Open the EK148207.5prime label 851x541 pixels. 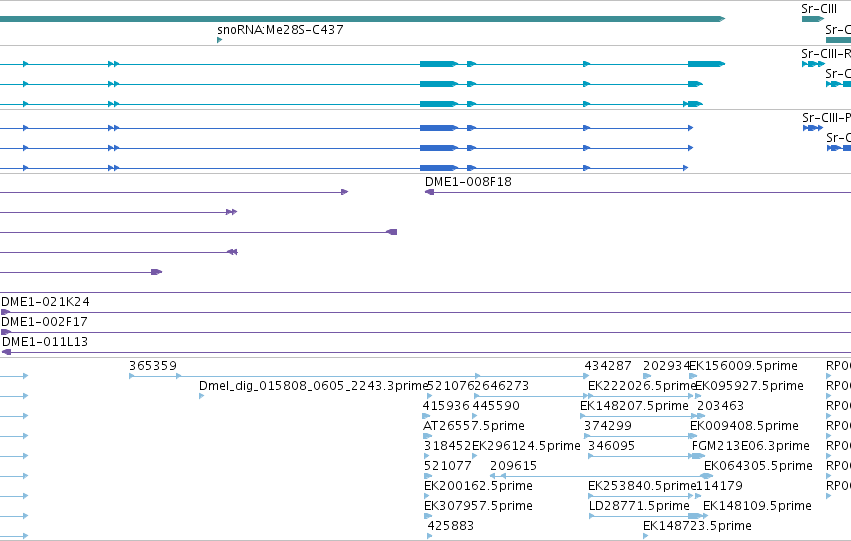[x=634, y=406]
